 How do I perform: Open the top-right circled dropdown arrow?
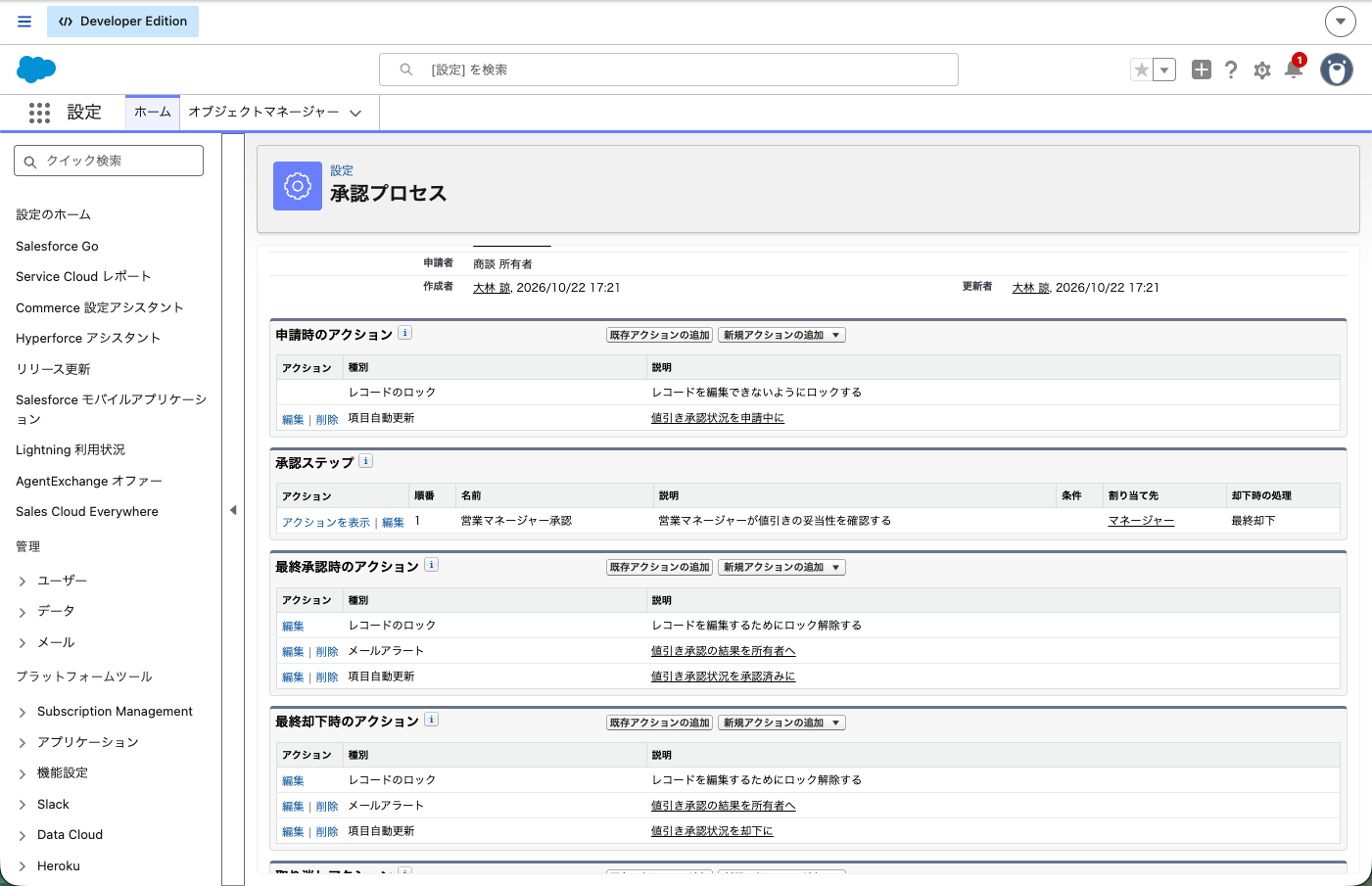1341,21
